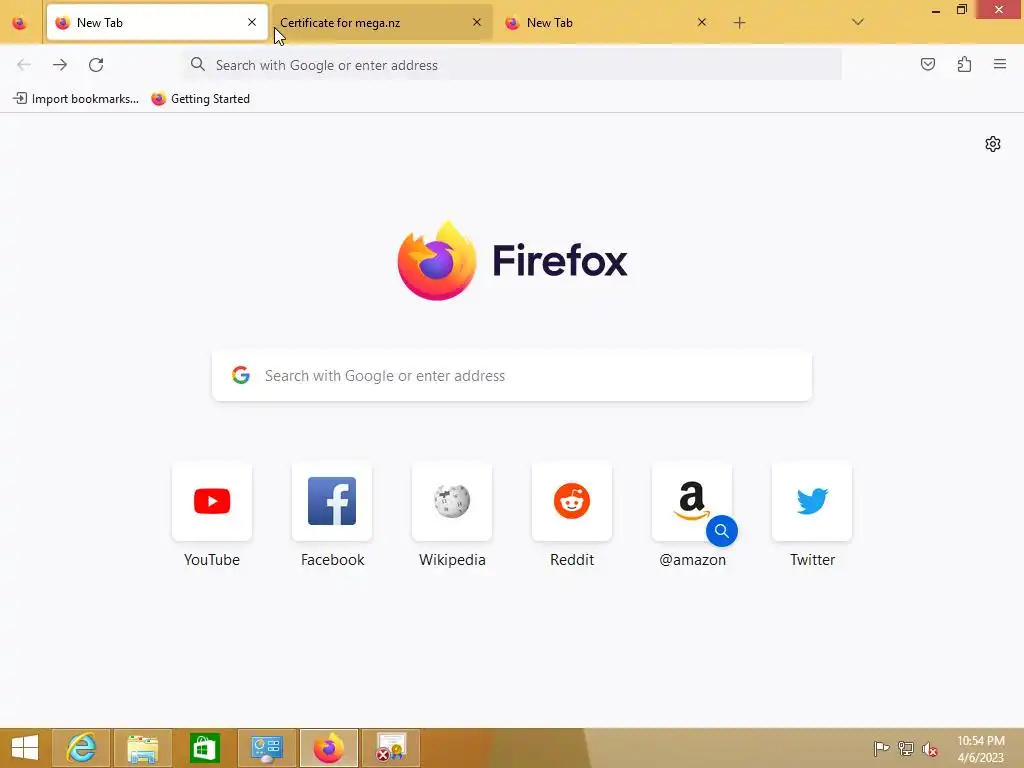Close the Certificate for mega.nz tab

tap(477, 22)
